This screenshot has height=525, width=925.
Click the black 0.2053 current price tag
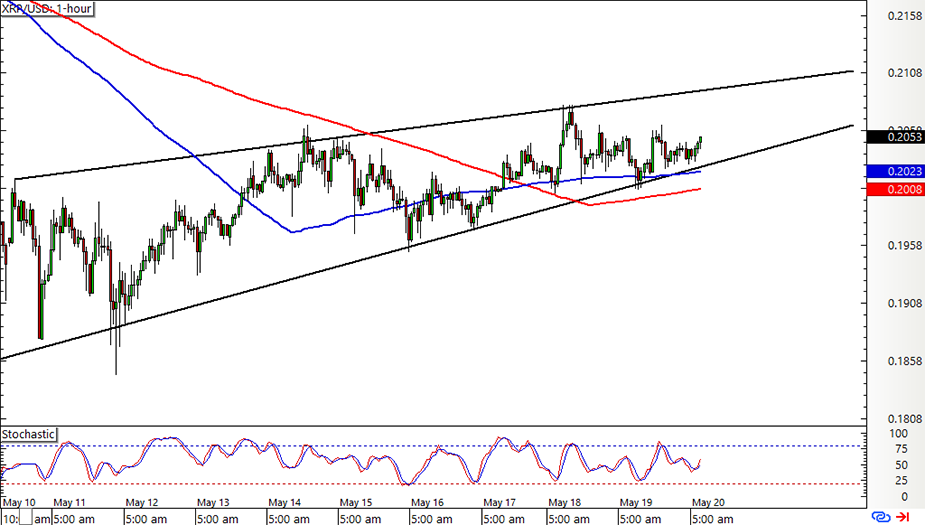click(896, 137)
